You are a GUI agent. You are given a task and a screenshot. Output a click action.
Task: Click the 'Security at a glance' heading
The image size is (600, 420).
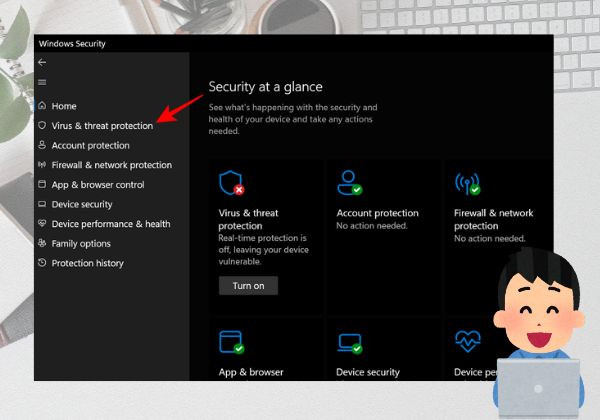(x=266, y=87)
